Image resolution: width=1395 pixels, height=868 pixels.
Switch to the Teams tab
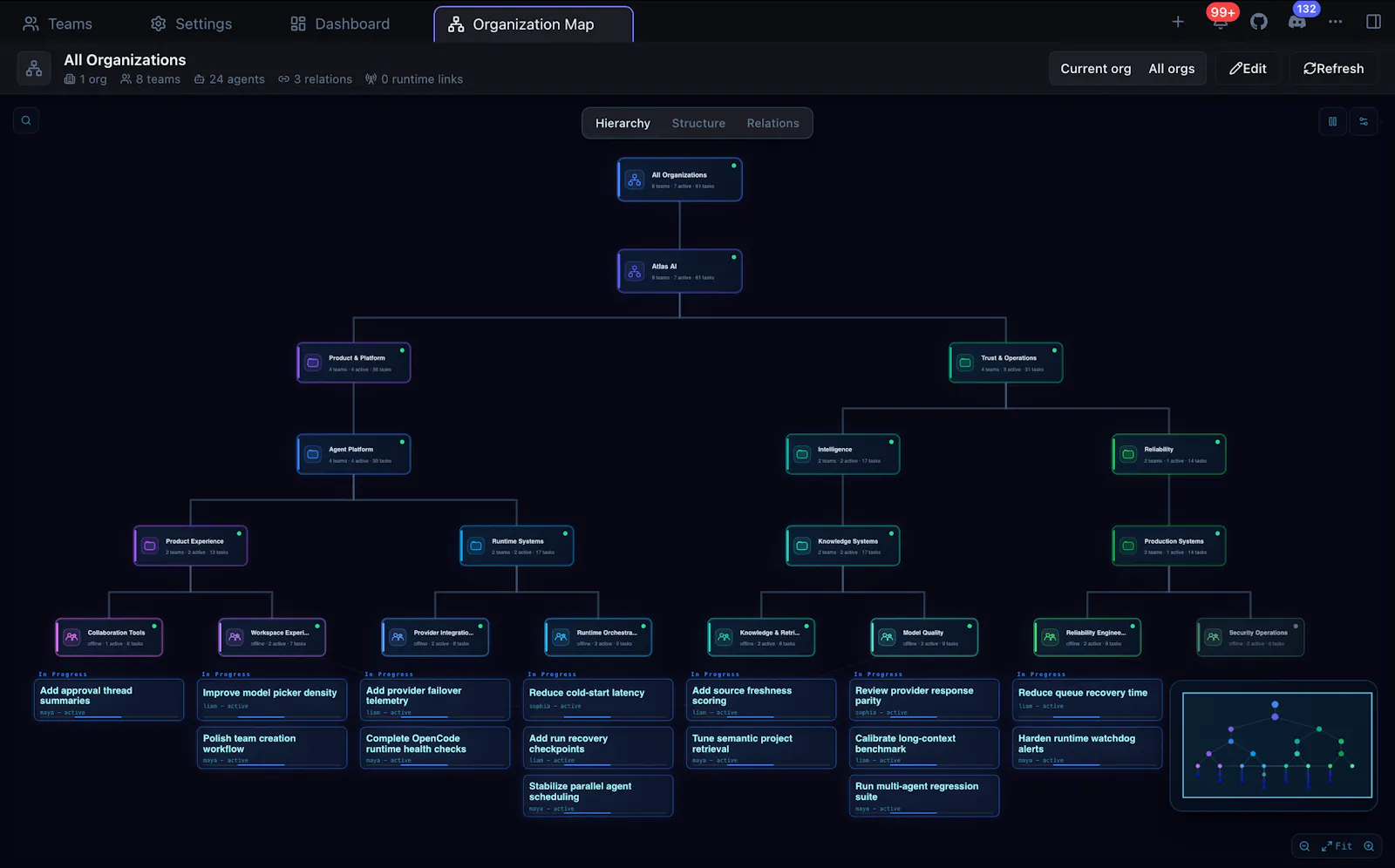(58, 24)
